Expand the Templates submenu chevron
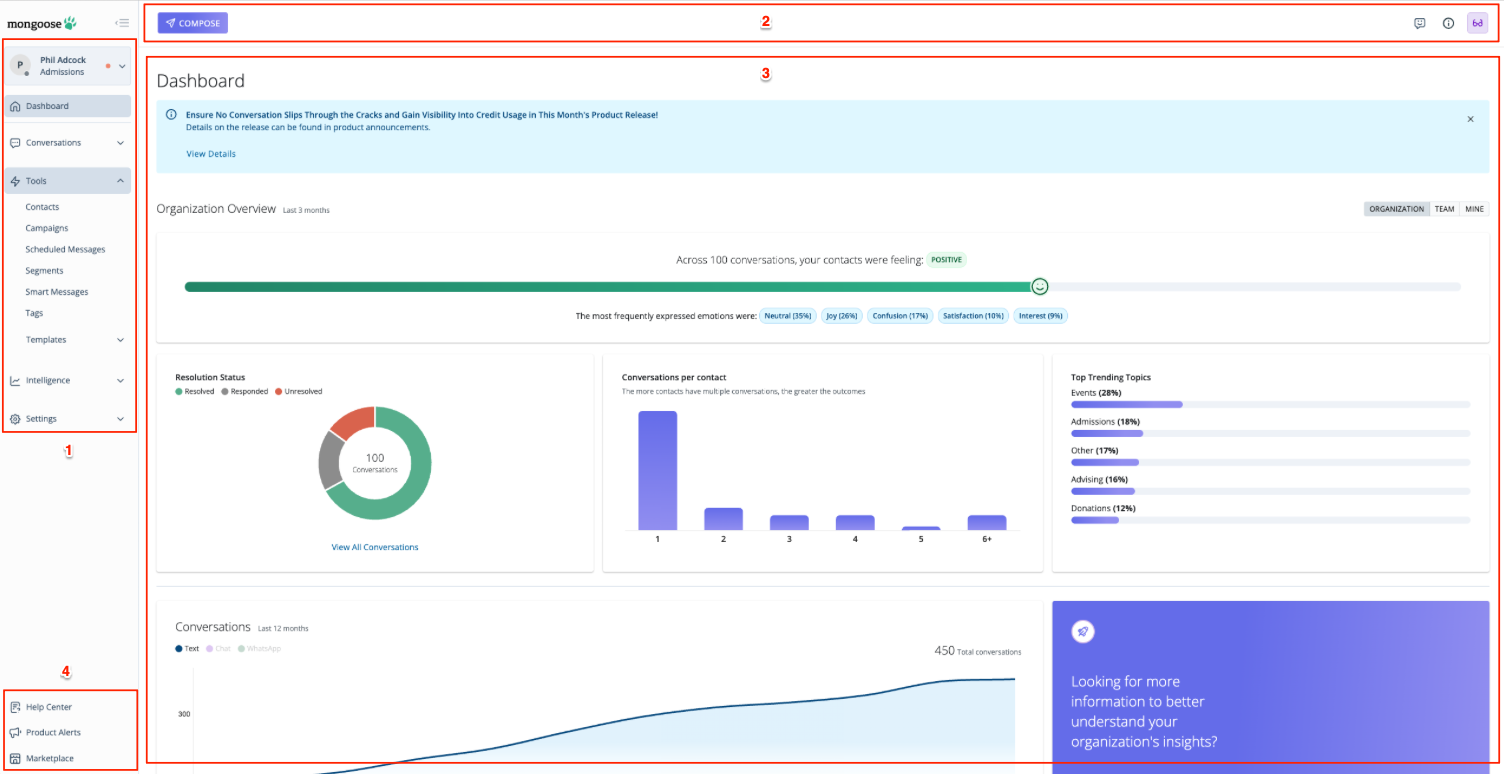The image size is (1504, 774). tap(120, 340)
